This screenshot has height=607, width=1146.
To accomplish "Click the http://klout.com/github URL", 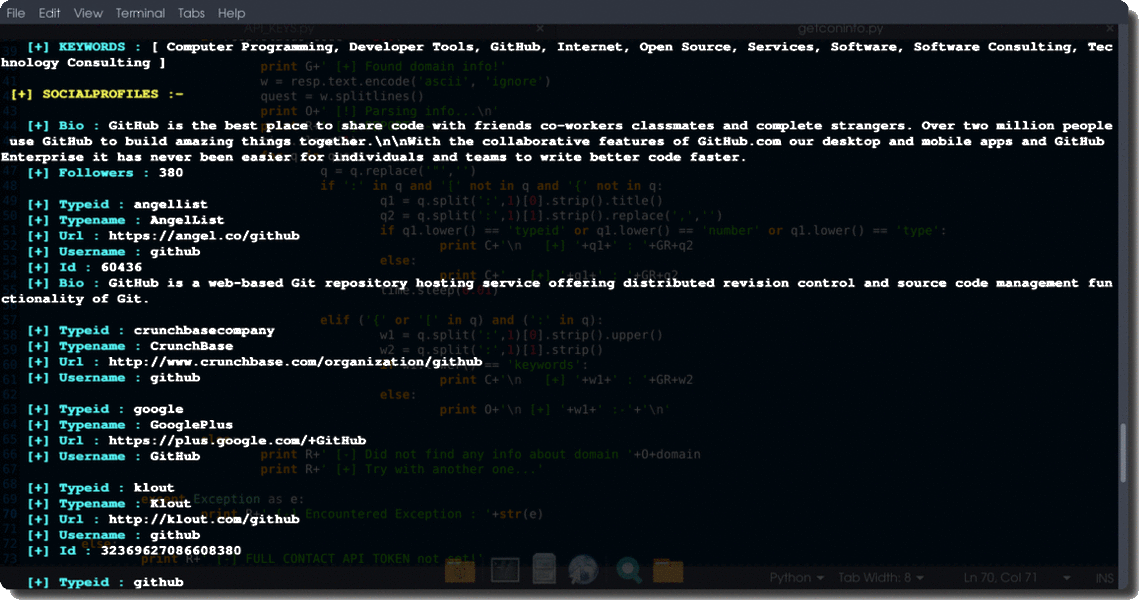I will pyautogui.click(x=204, y=519).
